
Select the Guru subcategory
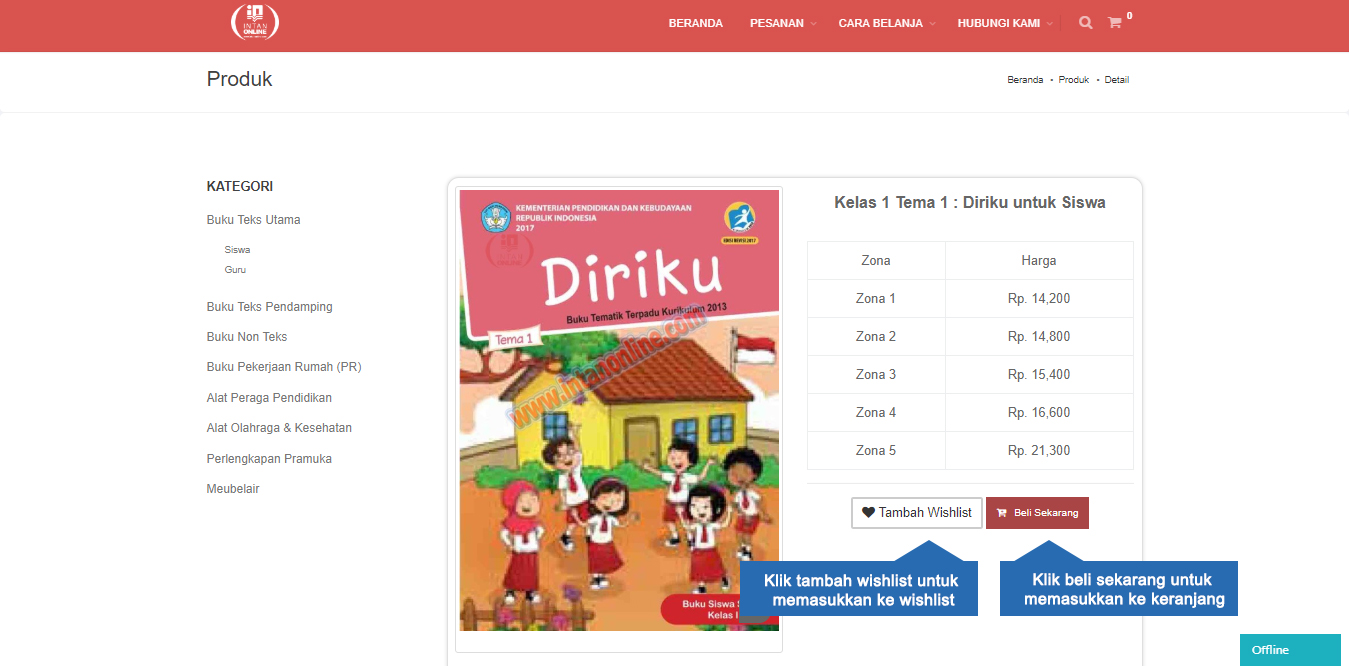235,270
